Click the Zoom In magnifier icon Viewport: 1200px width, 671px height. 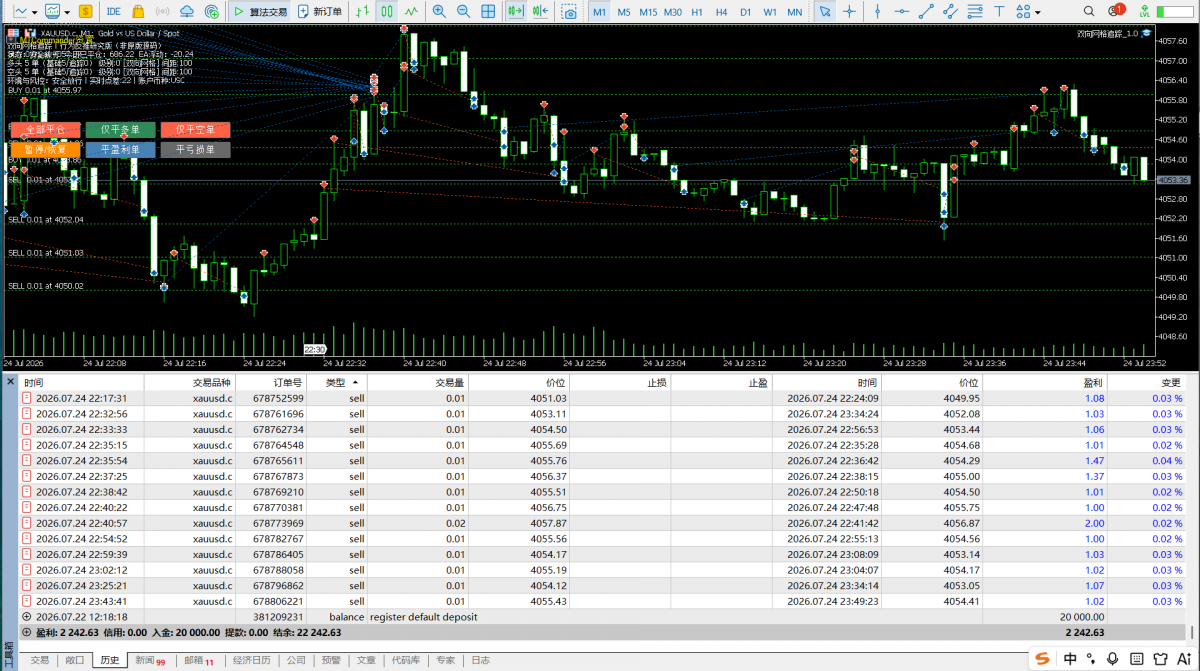point(439,12)
